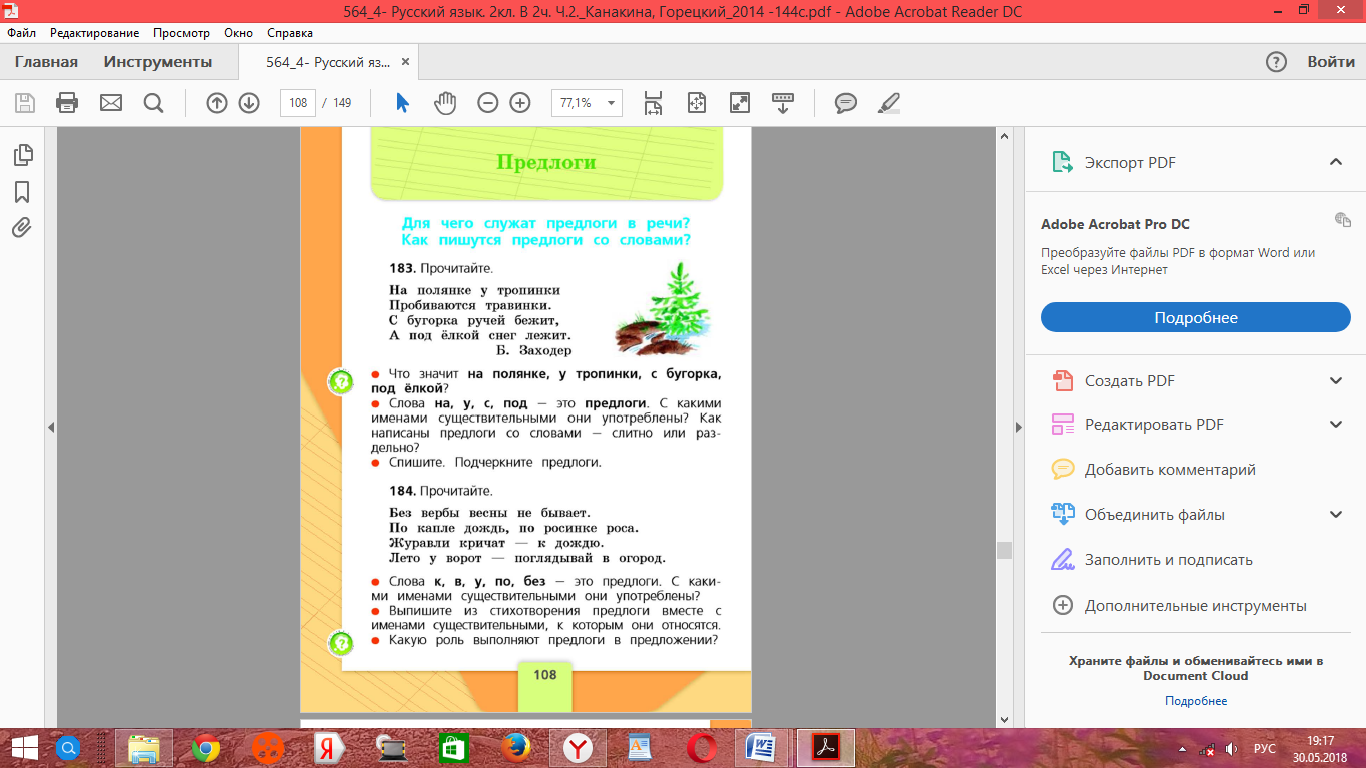The height and width of the screenshot is (768, 1366).
Task: Click the document scrollbar down arrow
Action: pyautogui.click(x=1004, y=719)
